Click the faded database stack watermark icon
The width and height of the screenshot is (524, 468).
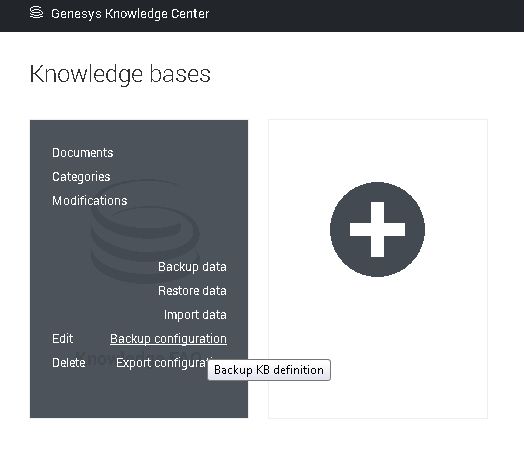point(145,231)
